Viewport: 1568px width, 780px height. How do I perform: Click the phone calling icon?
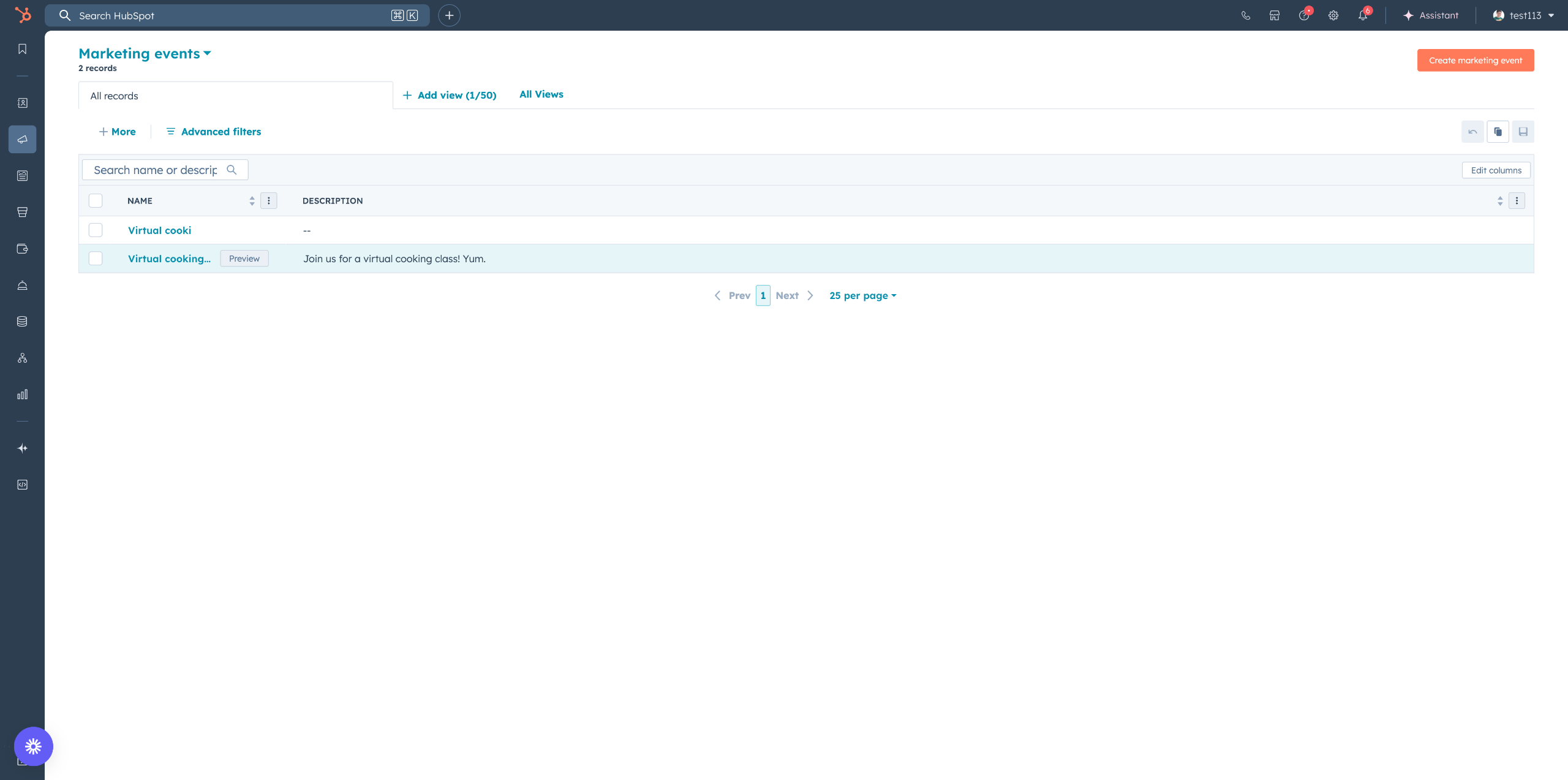(x=1245, y=16)
